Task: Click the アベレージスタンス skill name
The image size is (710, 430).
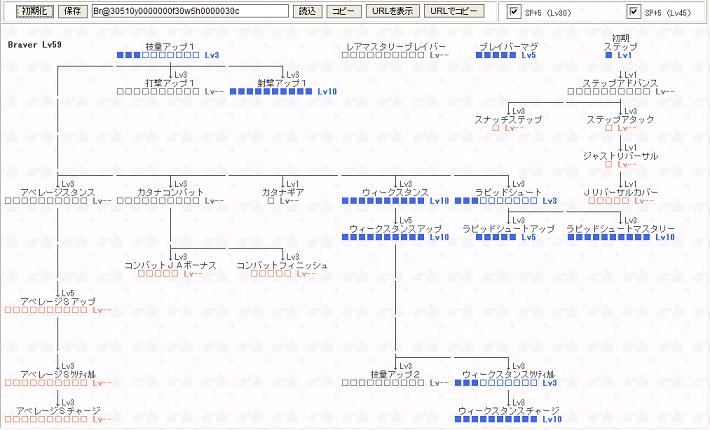Action: click(58, 192)
